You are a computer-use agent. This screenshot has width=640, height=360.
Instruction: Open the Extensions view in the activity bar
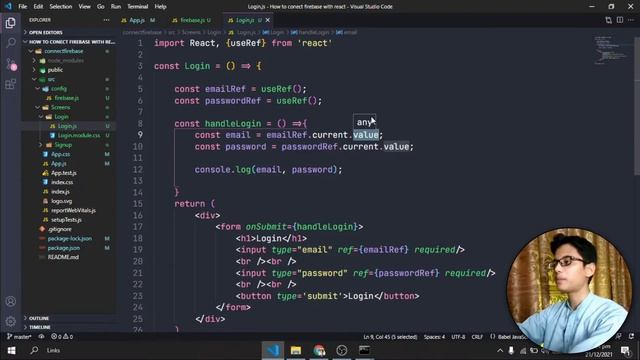(x=11, y=84)
